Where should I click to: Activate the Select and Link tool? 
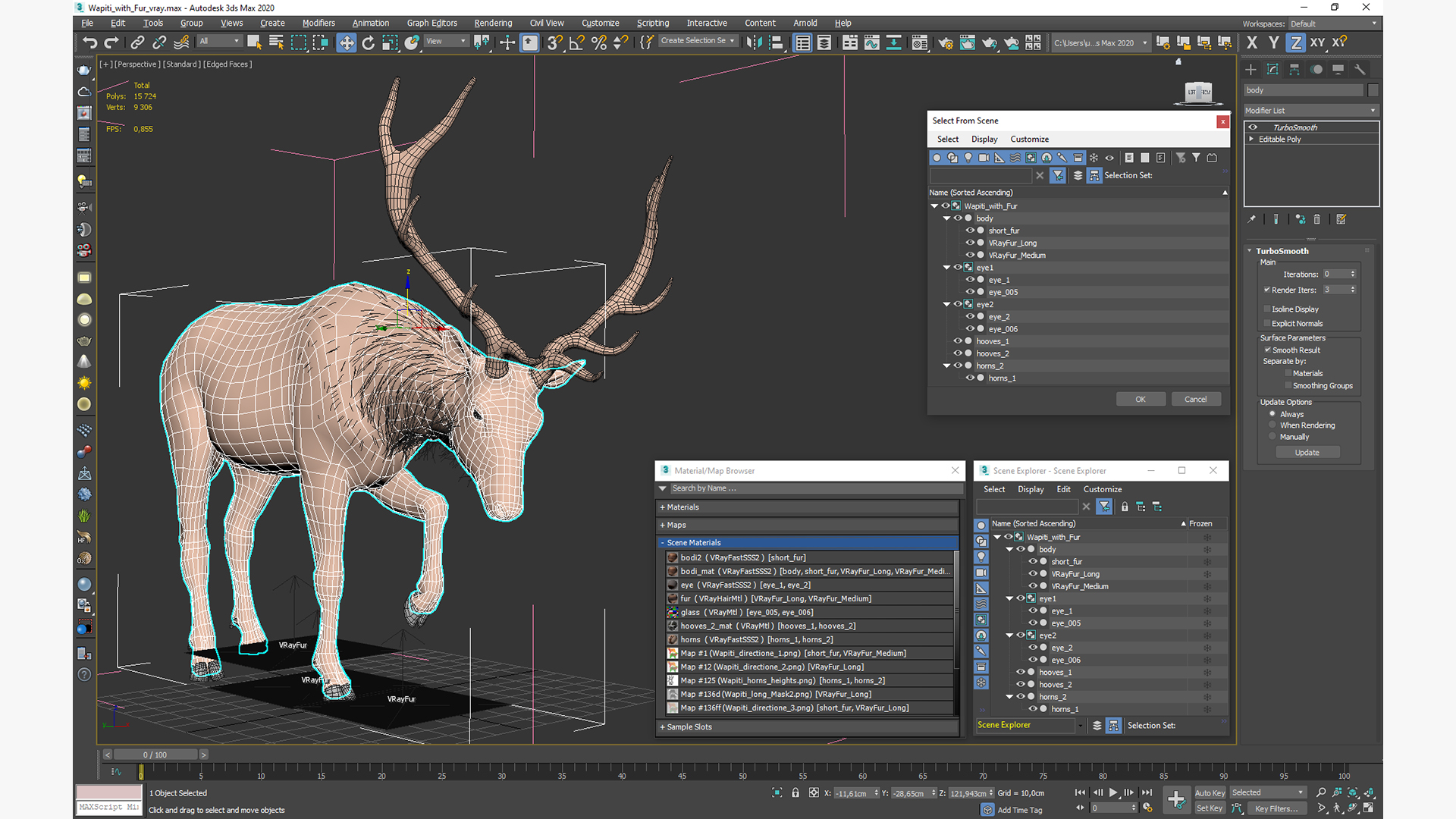tap(137, 43)
